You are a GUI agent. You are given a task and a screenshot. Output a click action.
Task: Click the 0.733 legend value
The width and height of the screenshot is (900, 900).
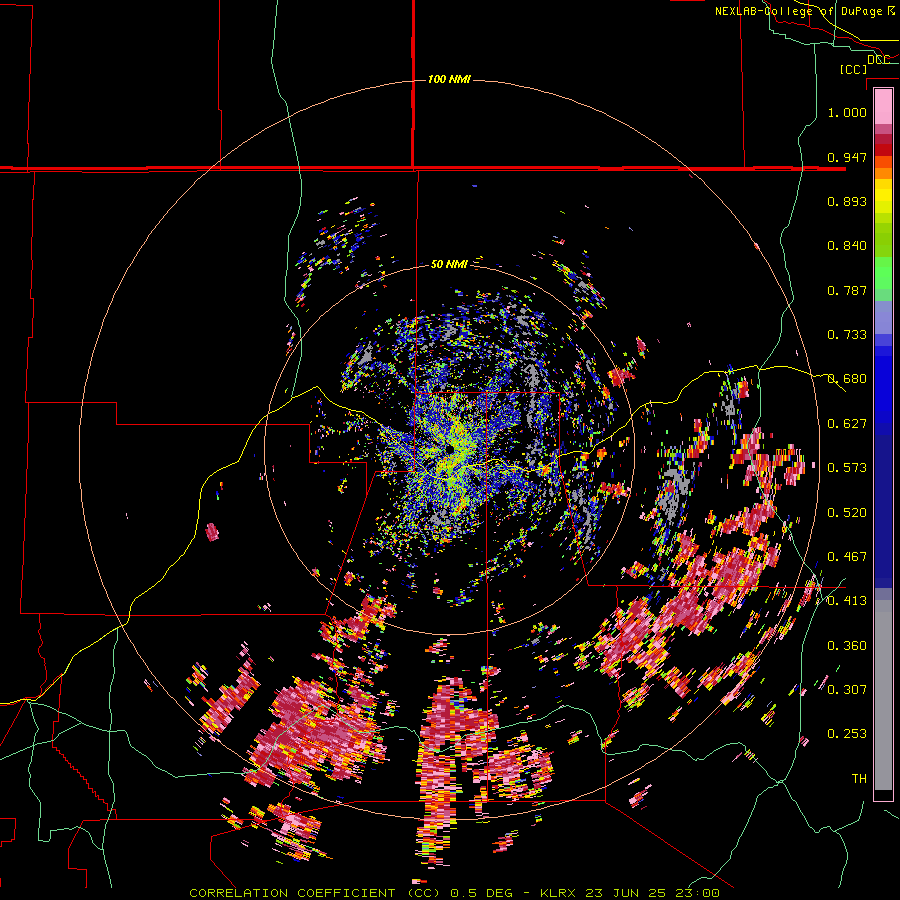[x=847, y=335]
